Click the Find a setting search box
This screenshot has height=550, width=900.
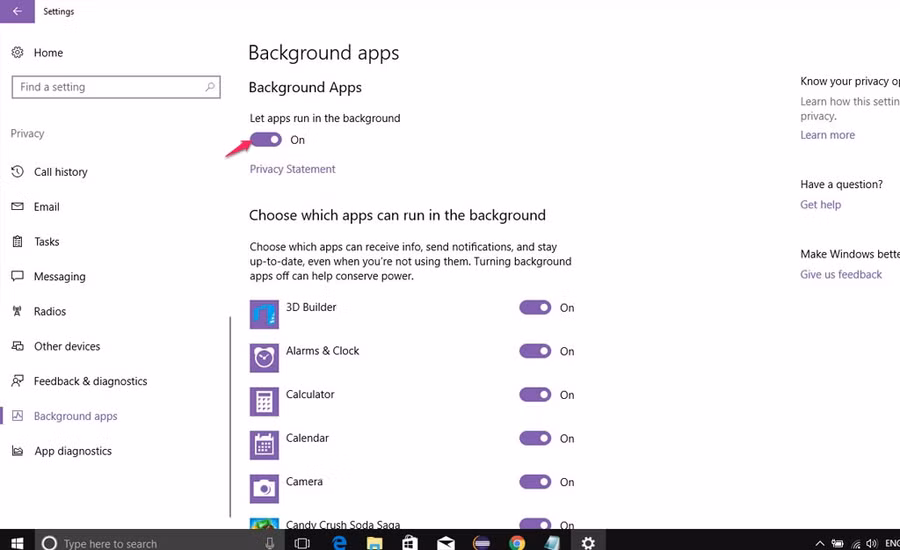pyautogui.click(x=110, y=87)
